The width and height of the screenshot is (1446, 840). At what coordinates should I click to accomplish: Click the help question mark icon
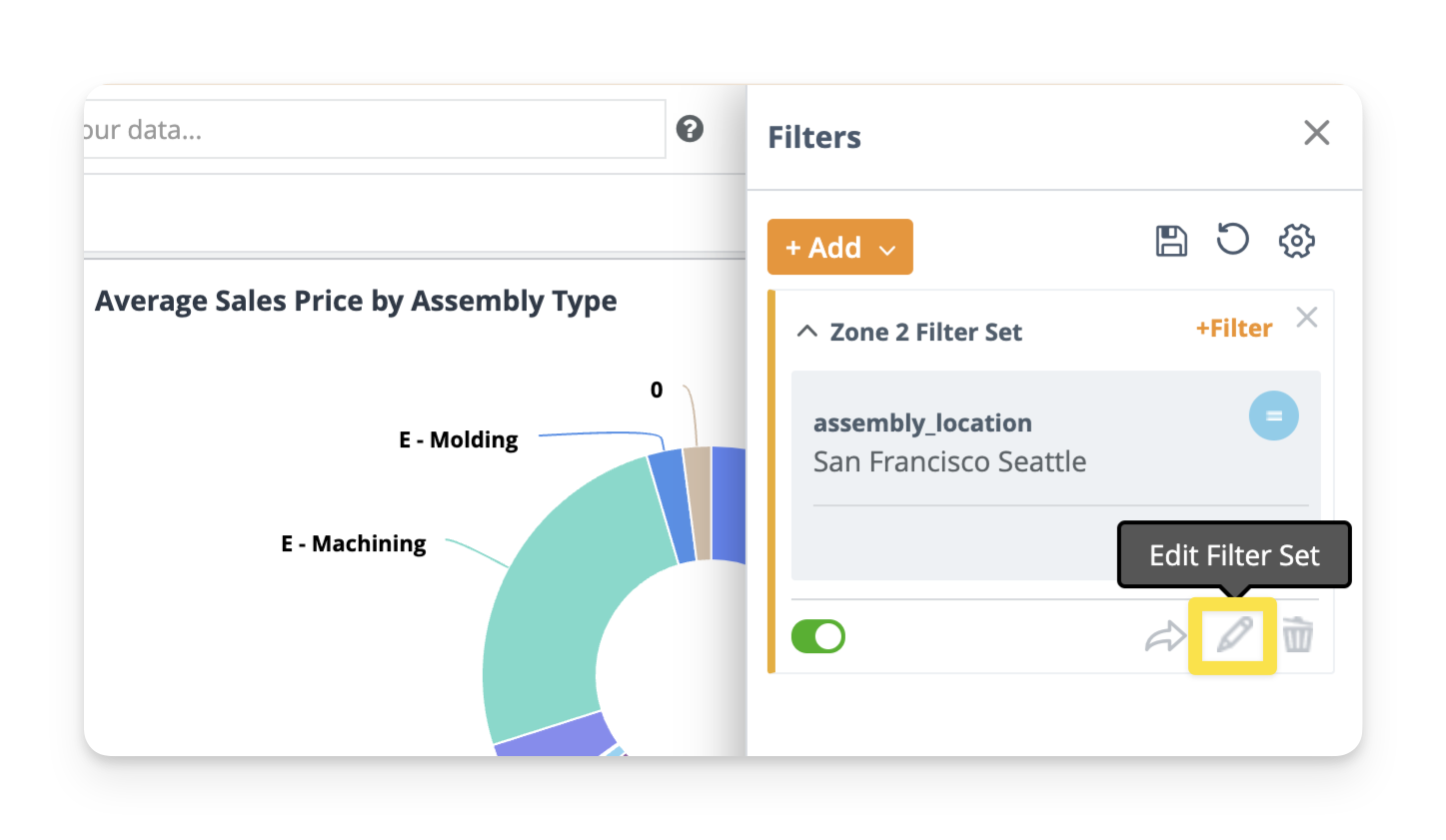(x=690, y=129)
